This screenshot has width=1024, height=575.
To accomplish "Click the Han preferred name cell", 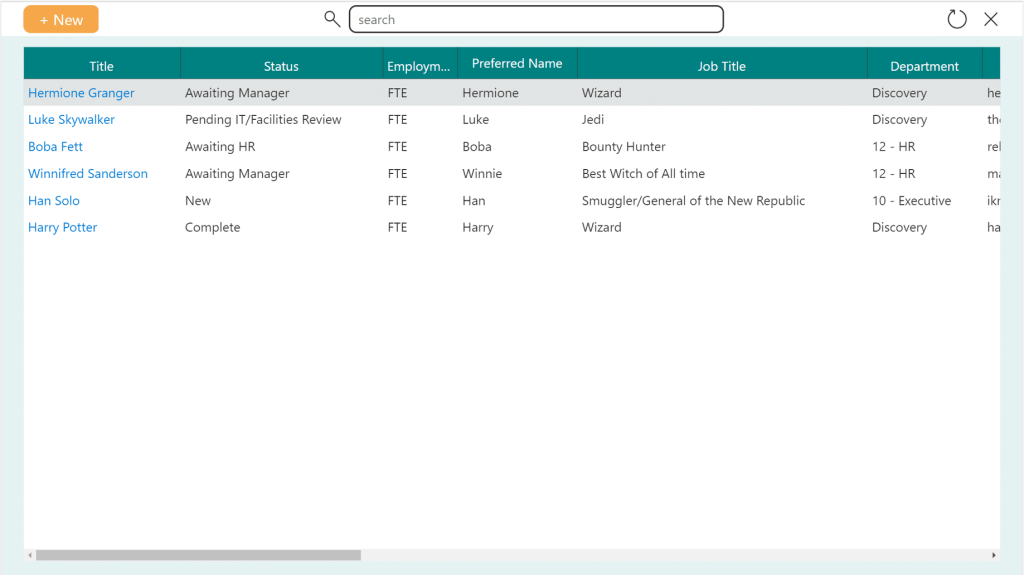I will click(473, 201).
